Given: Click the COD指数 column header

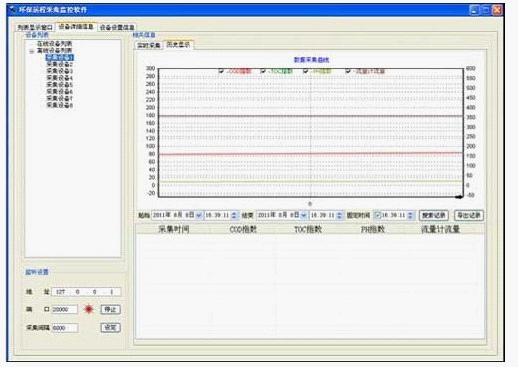Looking at the screenshot, I should click(243, 229).
